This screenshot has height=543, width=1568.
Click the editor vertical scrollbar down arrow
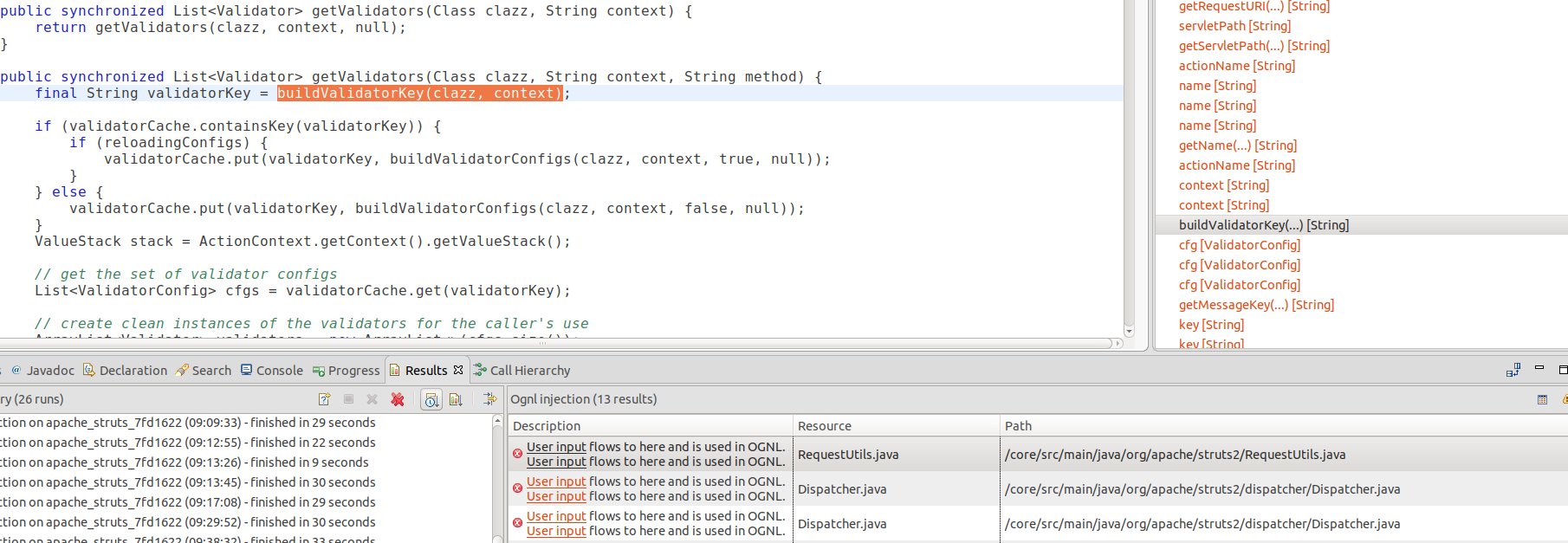coord(1129,331)
